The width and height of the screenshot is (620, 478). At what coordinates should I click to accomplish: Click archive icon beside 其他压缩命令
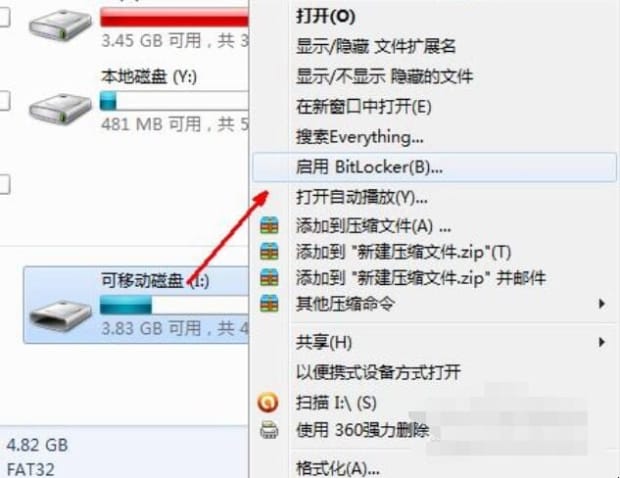[269, 304]
